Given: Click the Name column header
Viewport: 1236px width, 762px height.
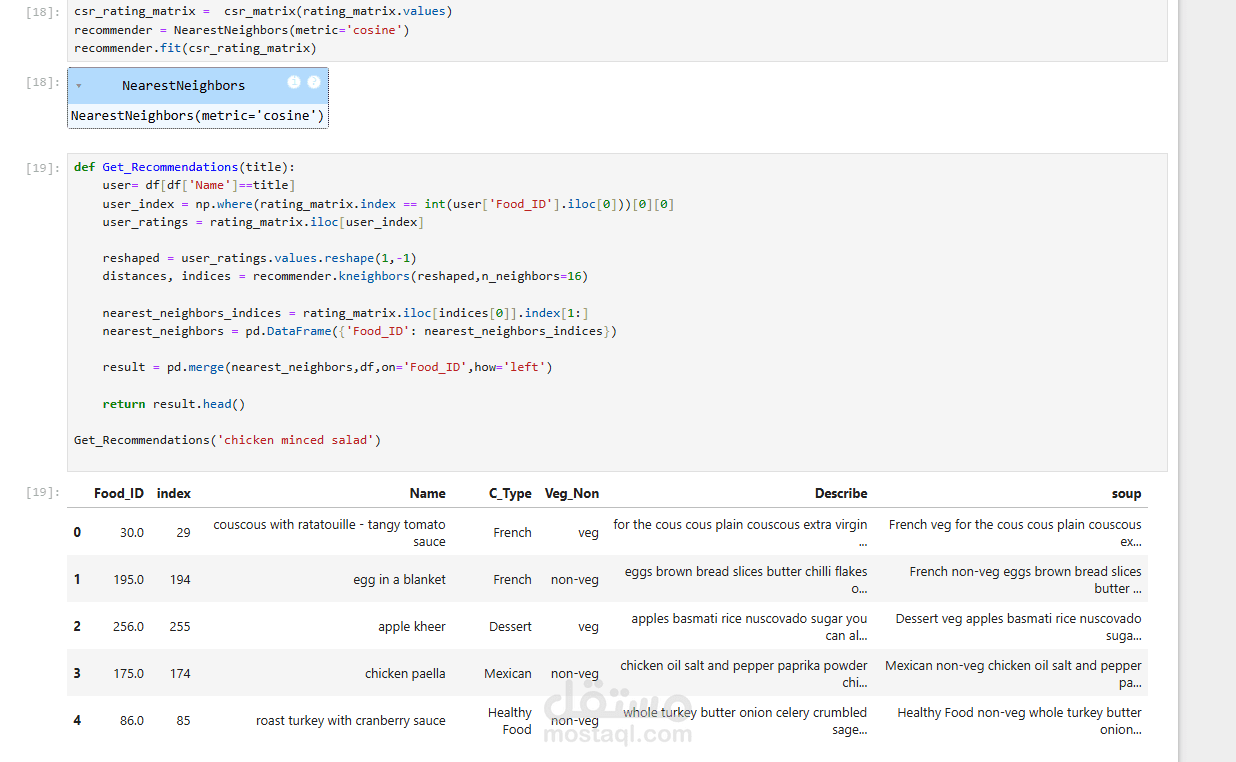Looking at the screenshot, I should [427, 493].
